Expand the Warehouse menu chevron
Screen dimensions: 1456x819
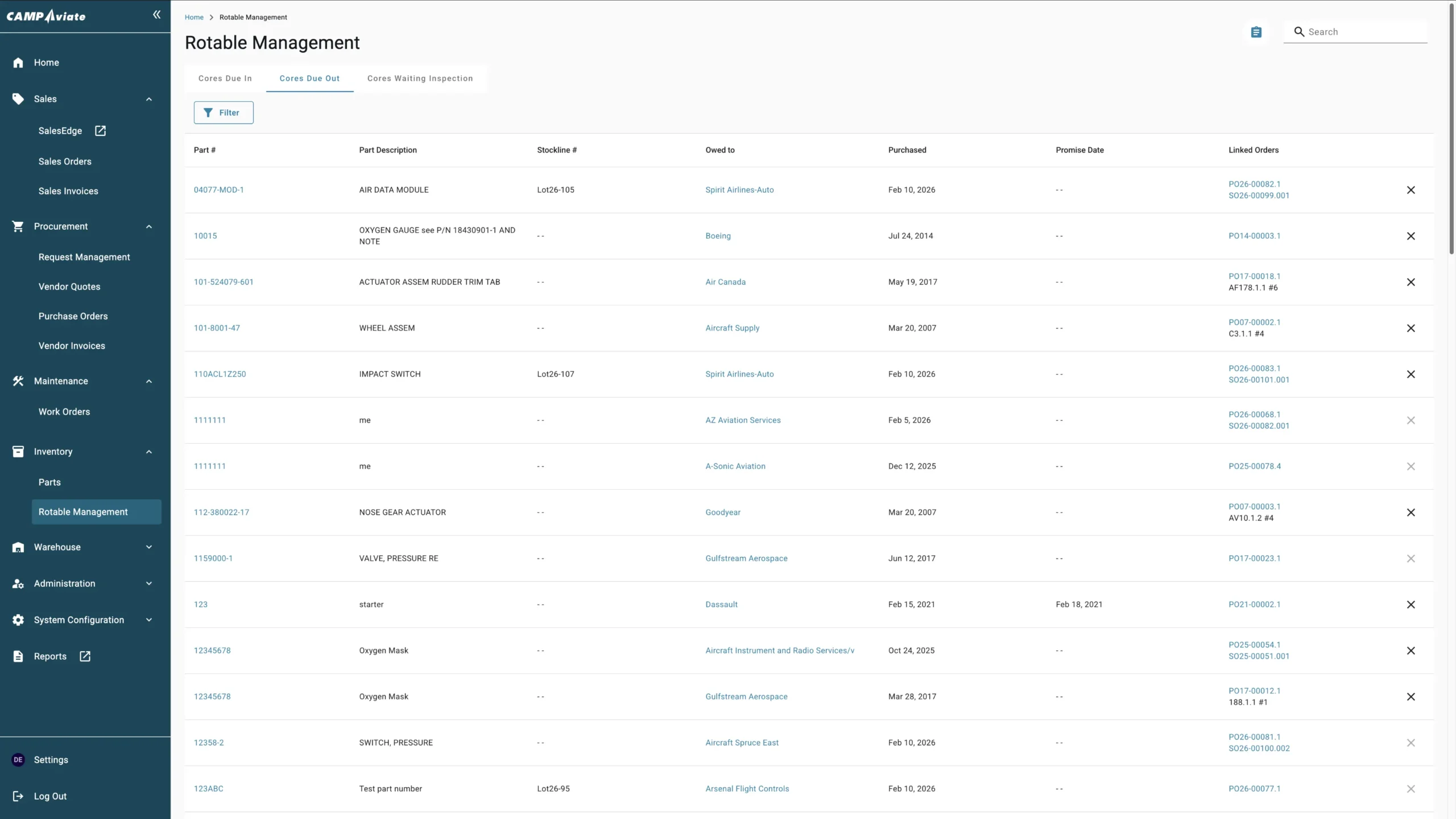click(x=149, y=547)
